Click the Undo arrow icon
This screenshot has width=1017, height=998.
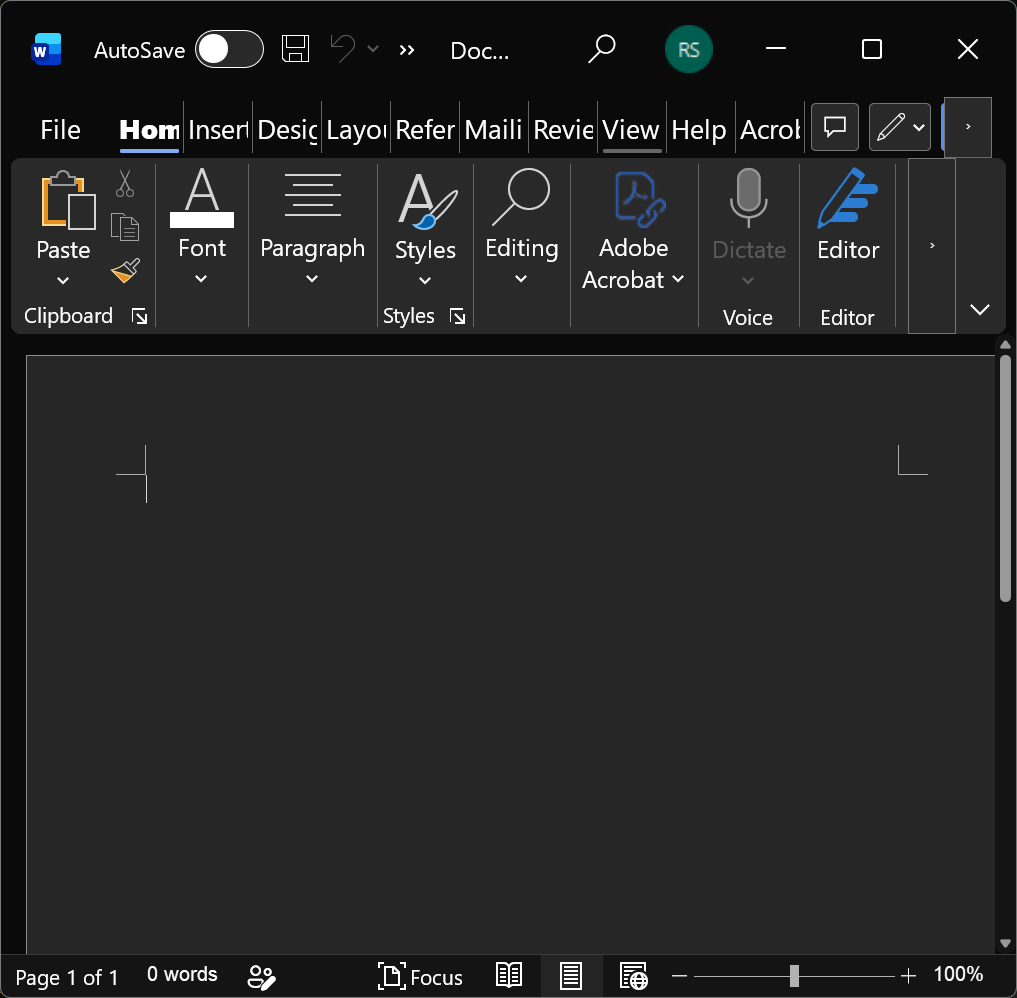[342, 49]
